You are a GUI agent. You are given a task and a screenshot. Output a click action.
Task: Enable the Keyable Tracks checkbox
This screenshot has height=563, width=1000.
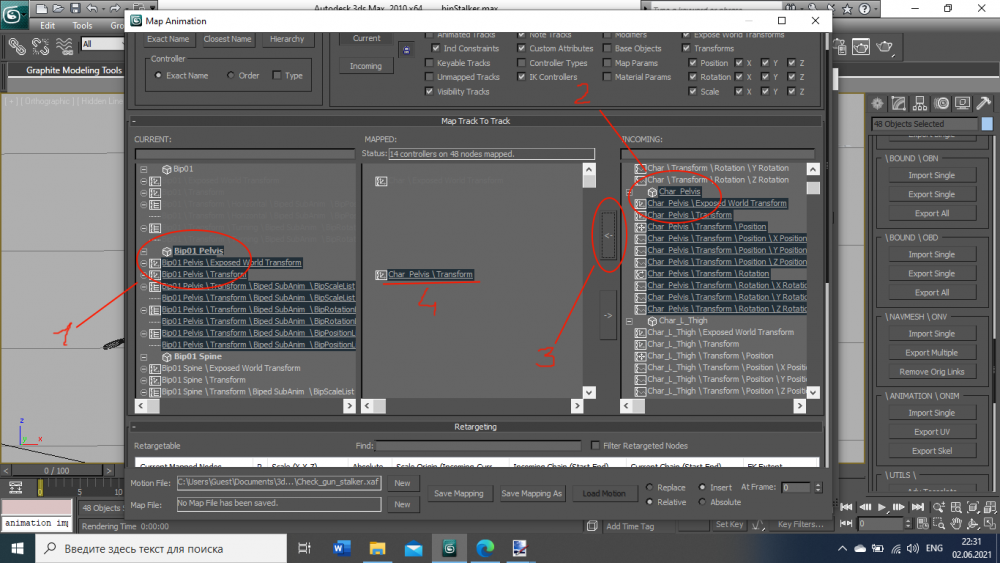tap(430, 63)
